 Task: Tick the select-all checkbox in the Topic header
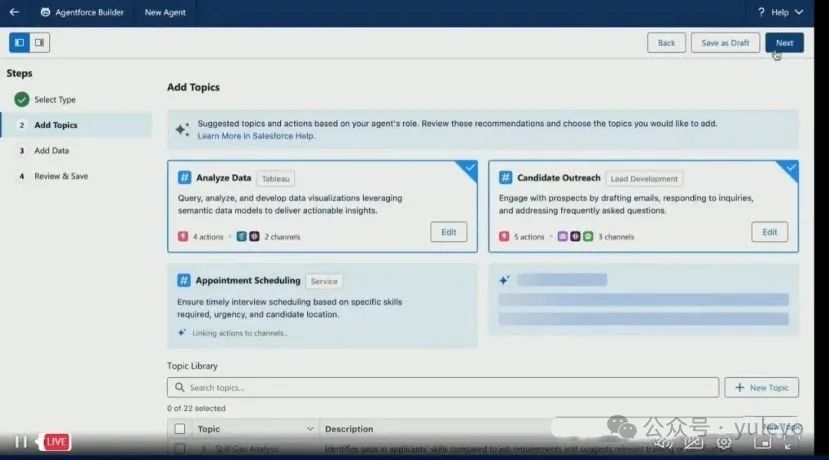pos(180,429)
